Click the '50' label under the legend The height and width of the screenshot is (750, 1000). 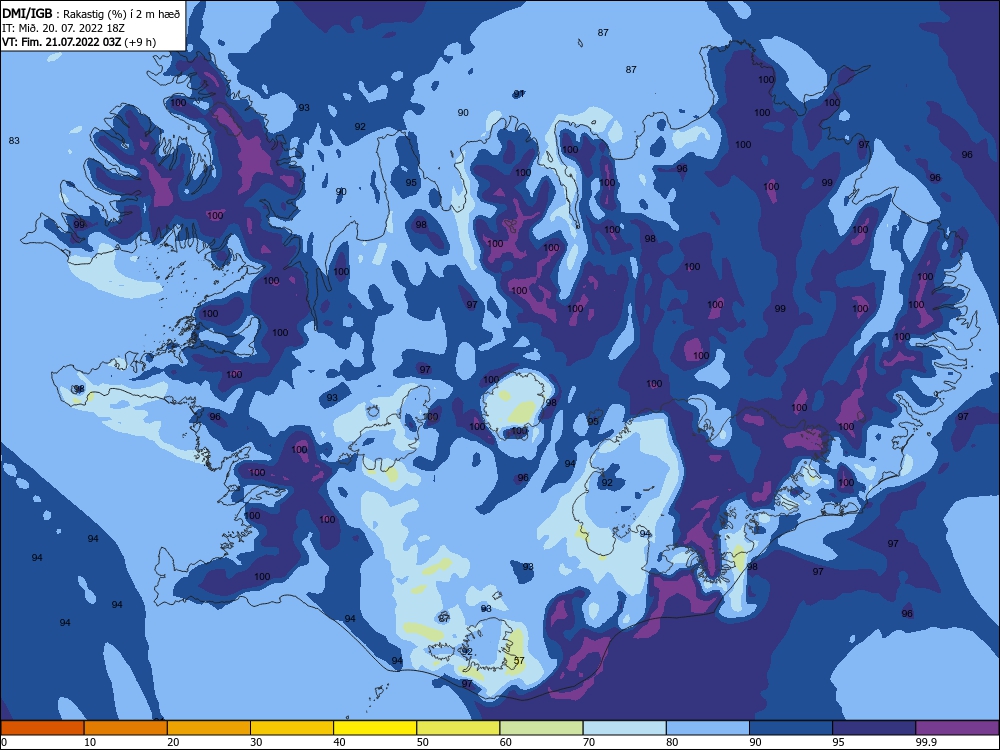click(x=423, y=742)
